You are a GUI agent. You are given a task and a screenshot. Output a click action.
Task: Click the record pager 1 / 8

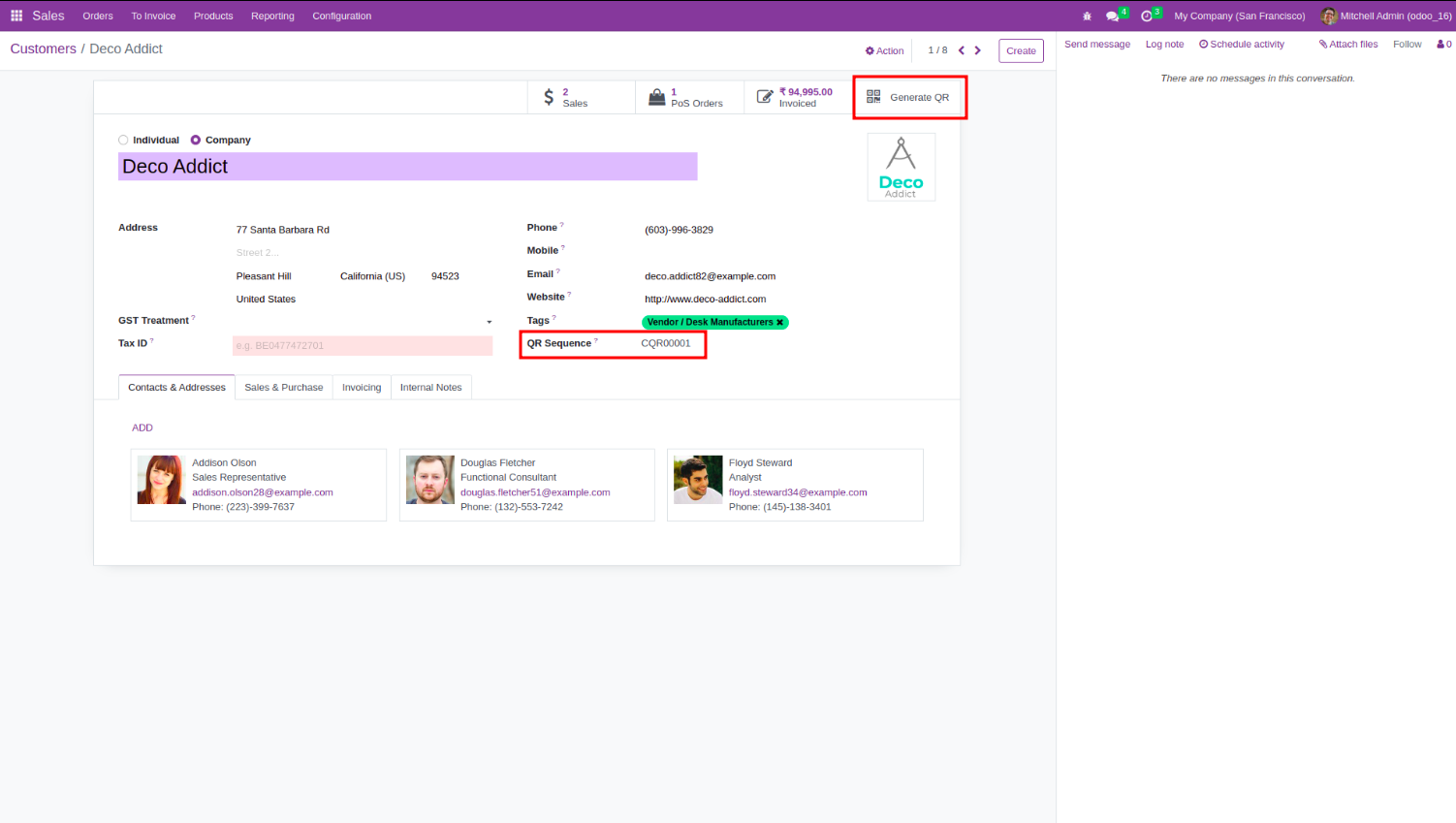click(x=937, y=50)
